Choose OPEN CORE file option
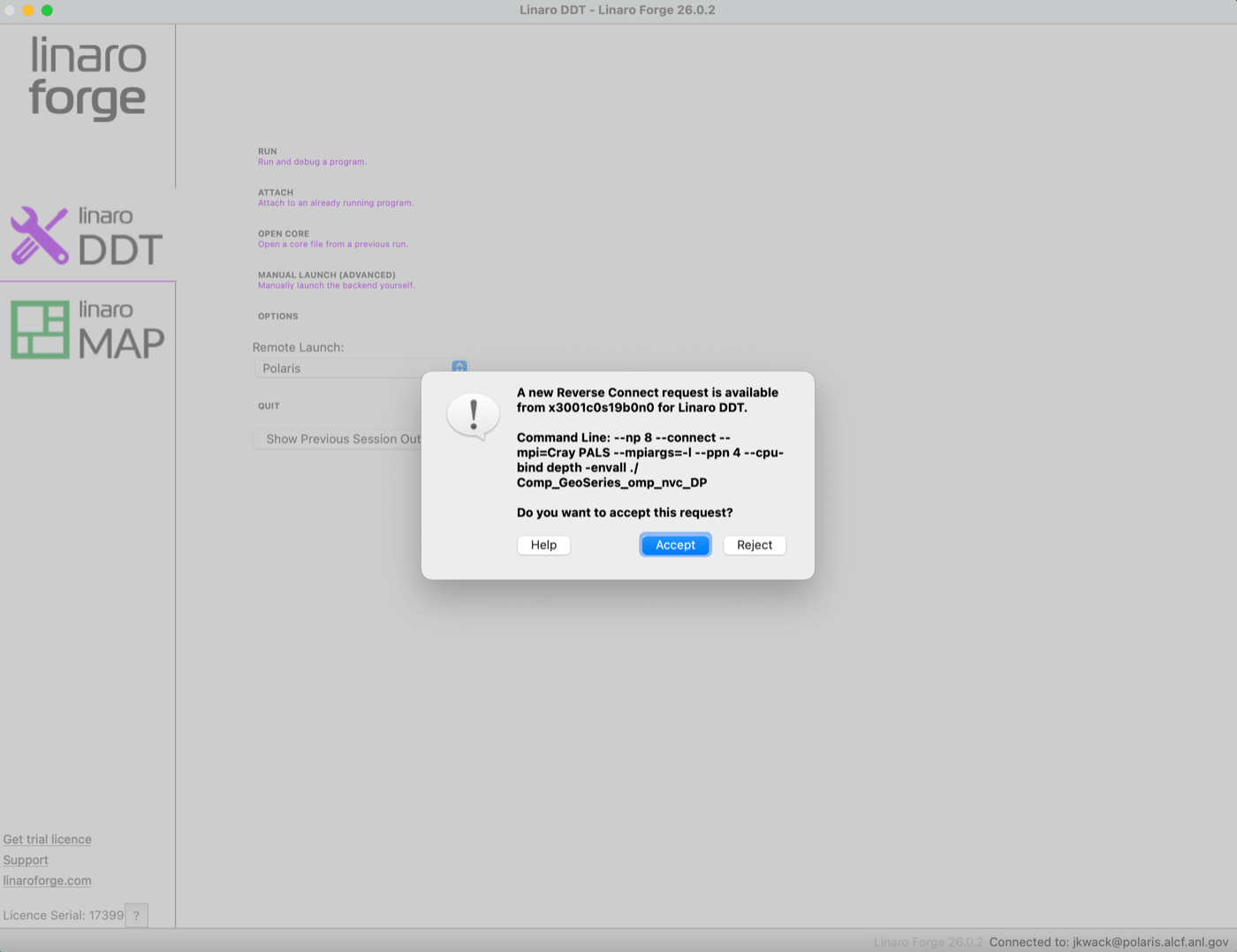1237x952 pixels. tap(333, 239)
